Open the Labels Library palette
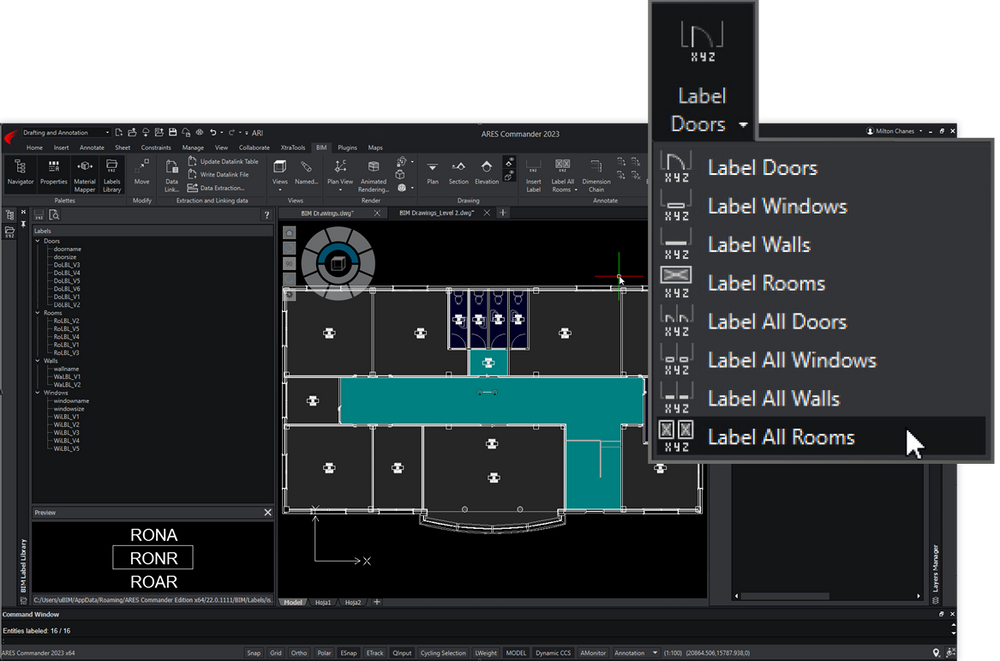This screenshot has width=1000, height=661. [x=112, y=175]
